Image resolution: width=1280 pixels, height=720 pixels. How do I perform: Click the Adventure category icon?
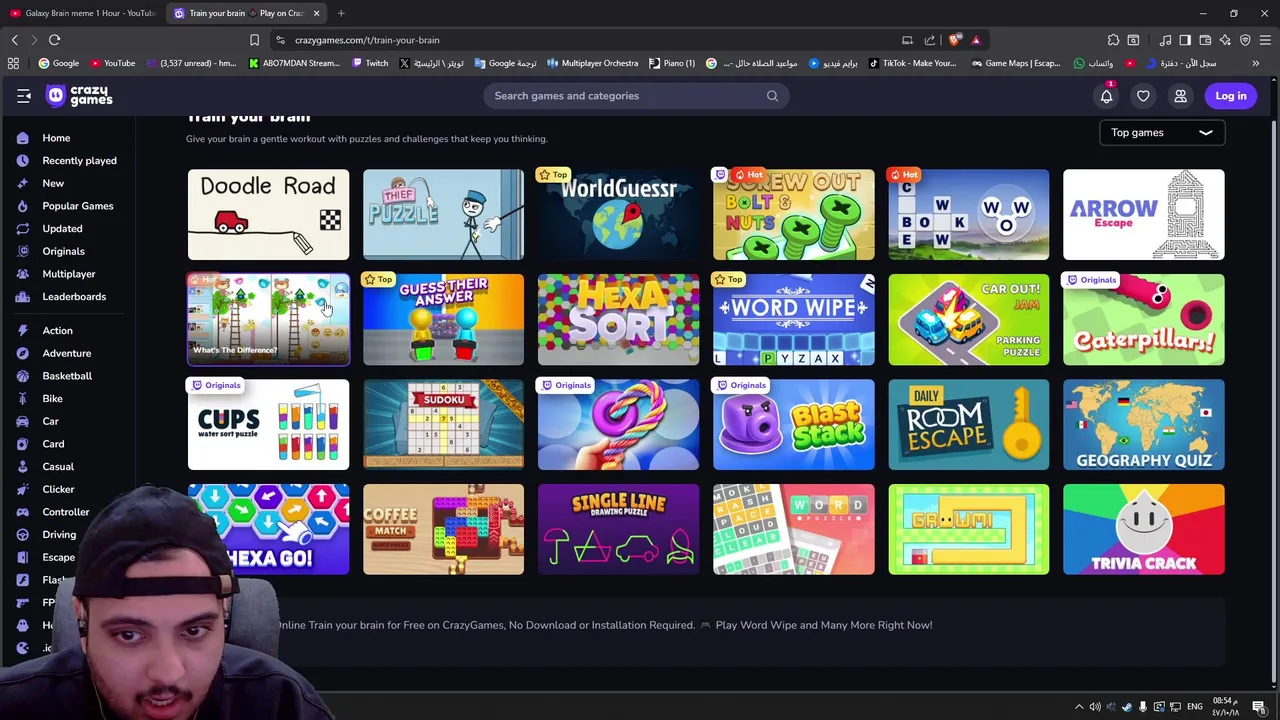pos(22,353)
